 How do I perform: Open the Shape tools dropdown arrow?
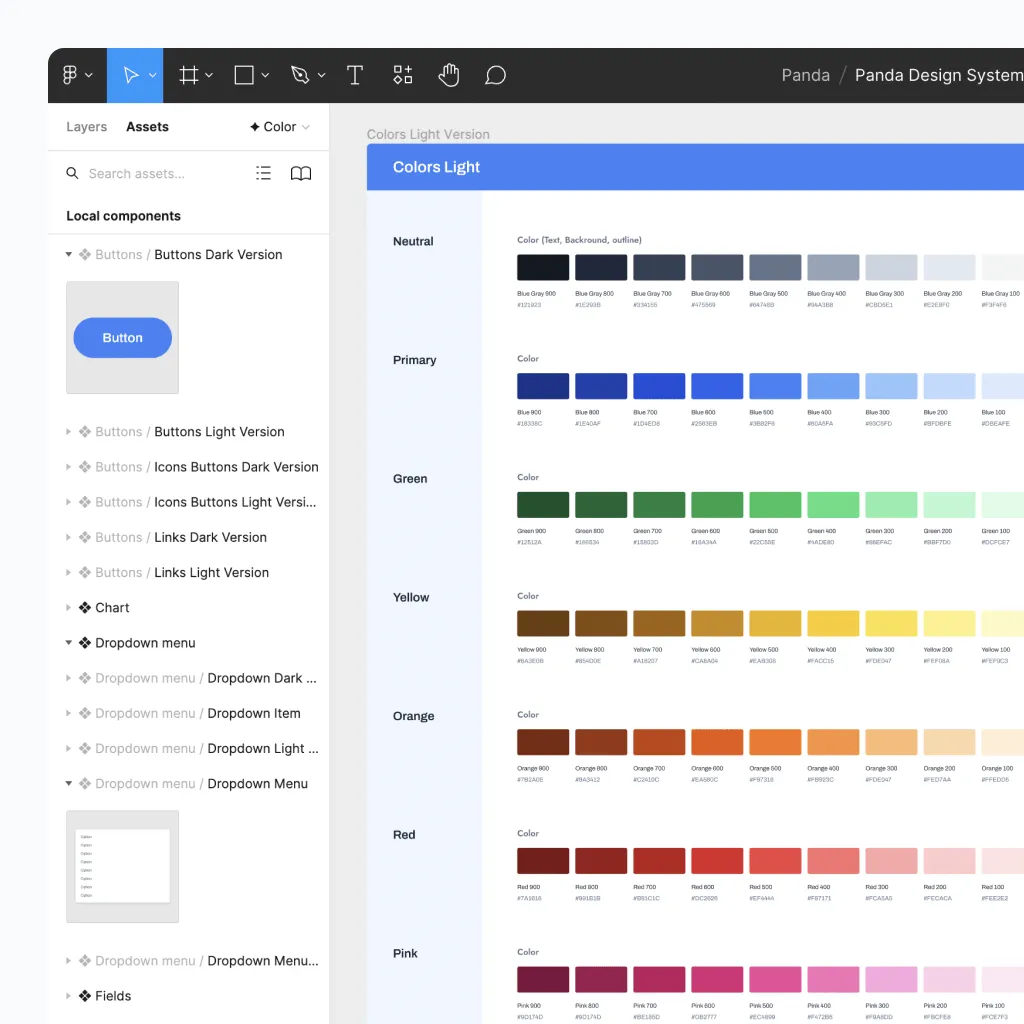click(263, 75)
